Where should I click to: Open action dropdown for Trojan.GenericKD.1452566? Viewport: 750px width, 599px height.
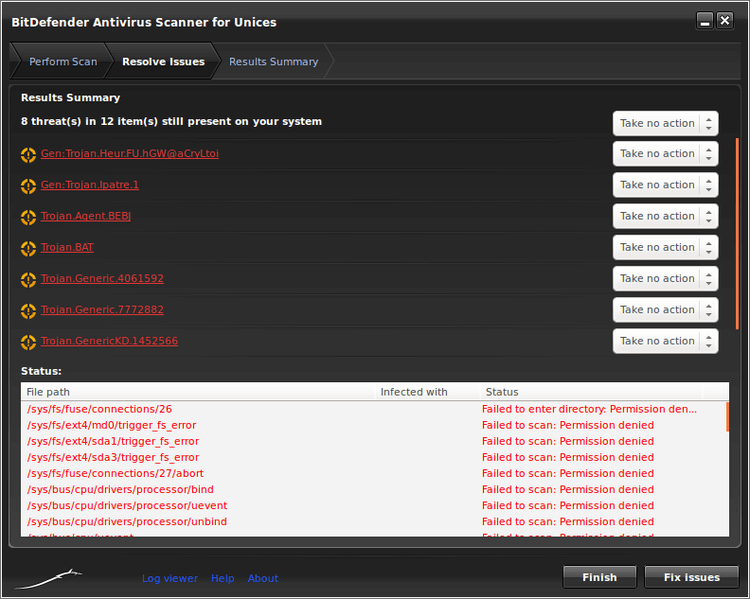click(x=665, y=341)
